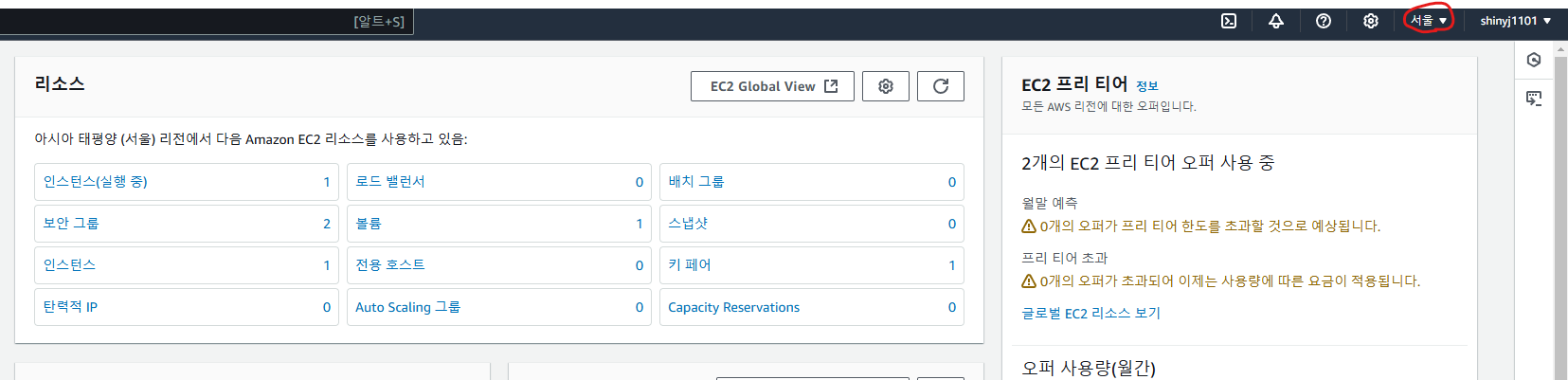Click the warning icon under 월말 예측

tap(1029, 226)
